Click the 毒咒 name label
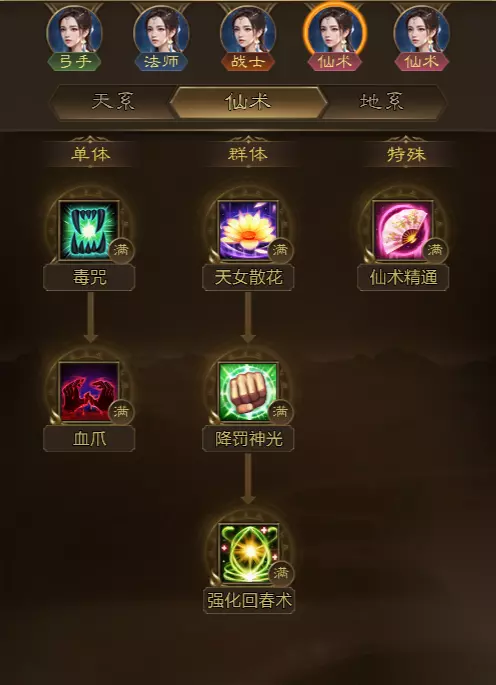This screenshot has width=496, height=685. pyautogui.click(x=89, y=277)
